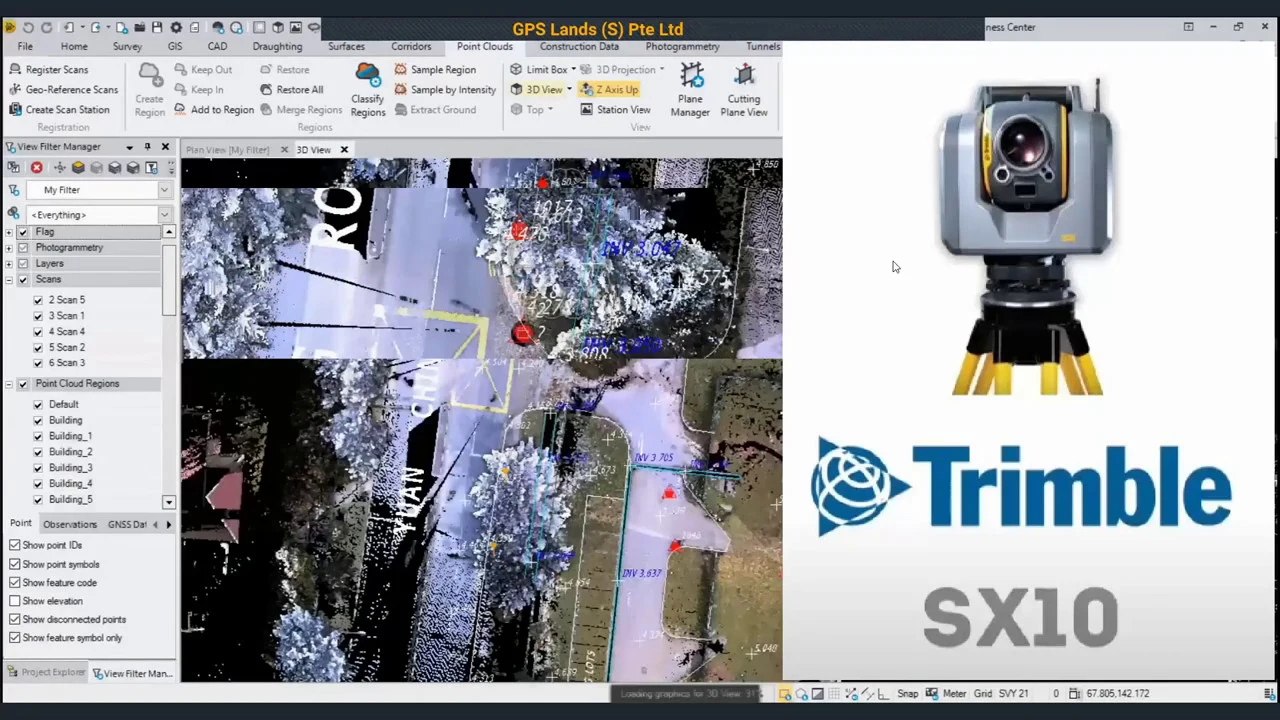Uncheck the 2 Scan 5 checkbox
1280x720 pixels.
click(38, 300)
